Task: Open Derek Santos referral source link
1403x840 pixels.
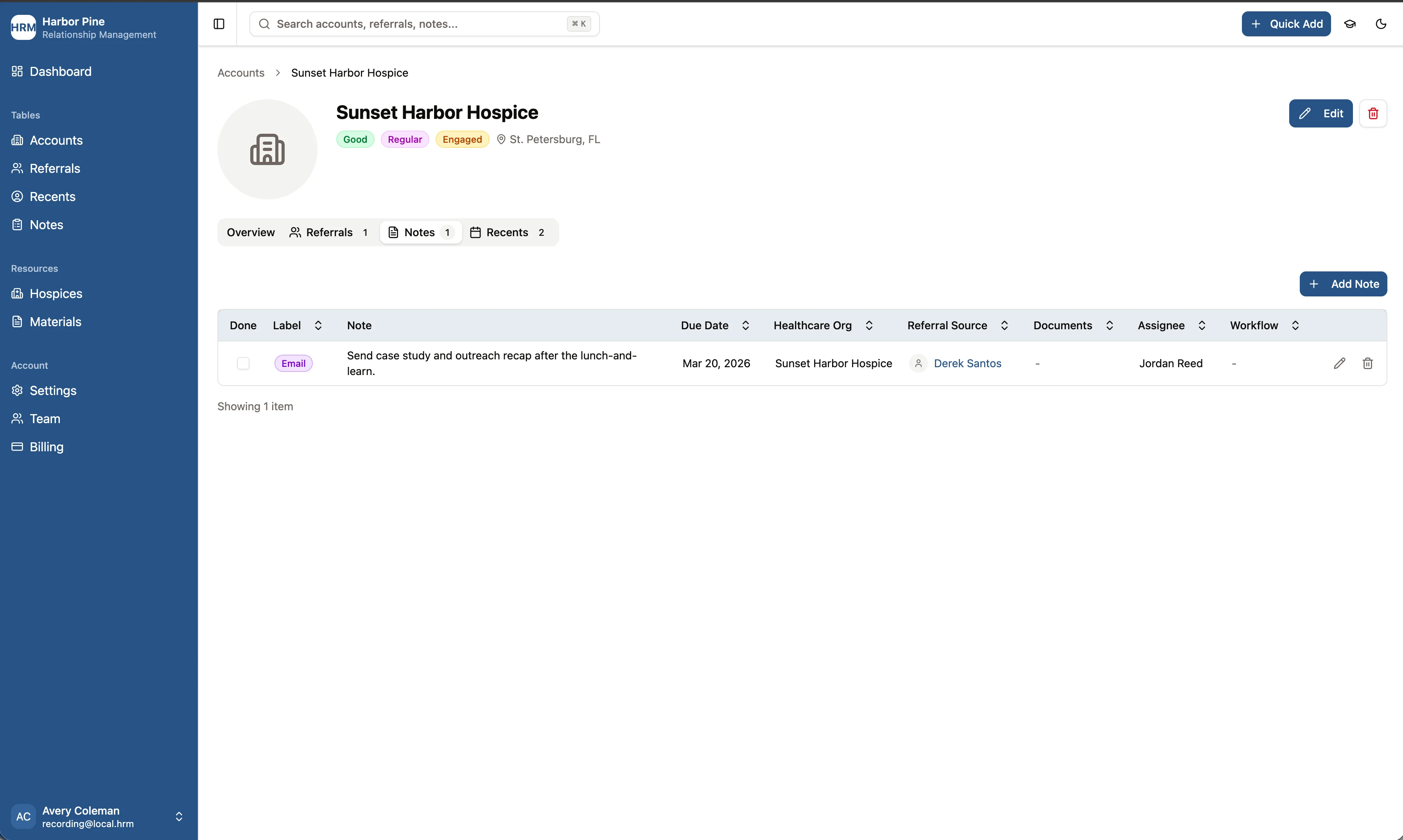Action: 967,363
